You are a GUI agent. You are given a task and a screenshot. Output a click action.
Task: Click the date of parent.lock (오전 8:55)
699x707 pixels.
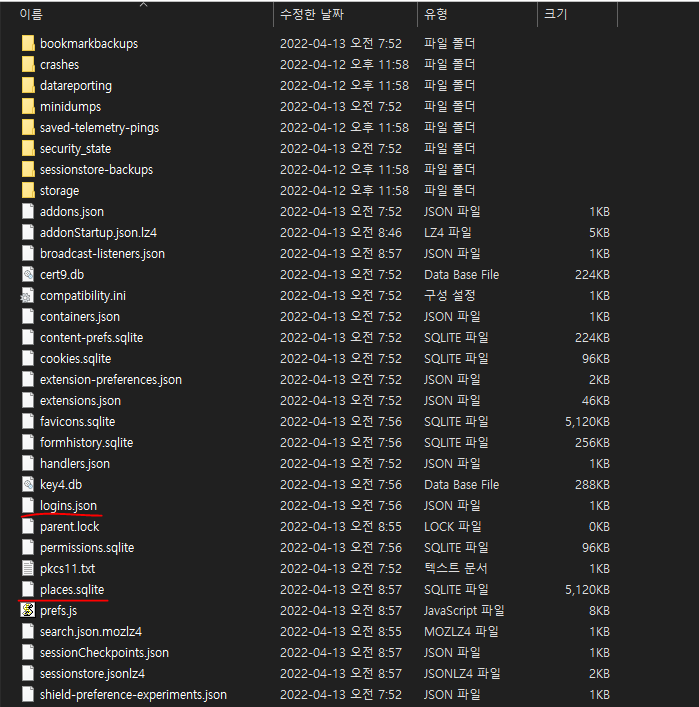click(x=340, y=527)
